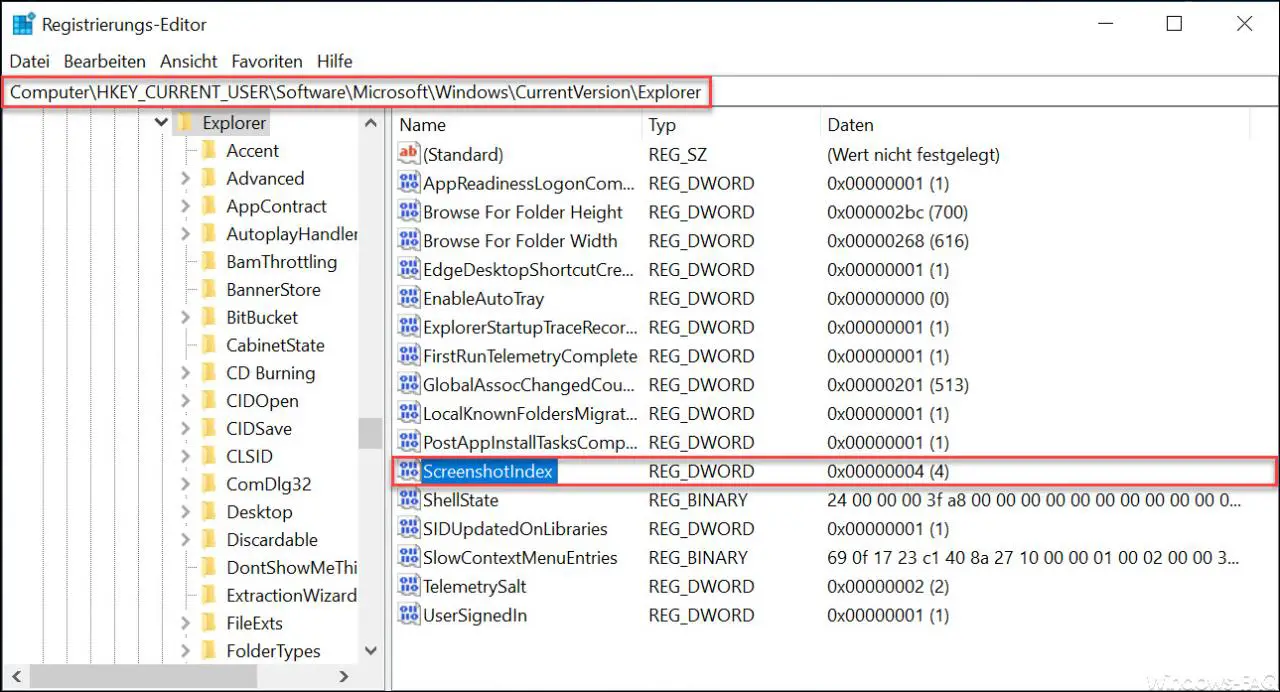Click the tree vertical scrollbar thumb
Image resolution: width=1280 pixels, height=692 pixels.
pyautogui.click(x=371, y=433)
